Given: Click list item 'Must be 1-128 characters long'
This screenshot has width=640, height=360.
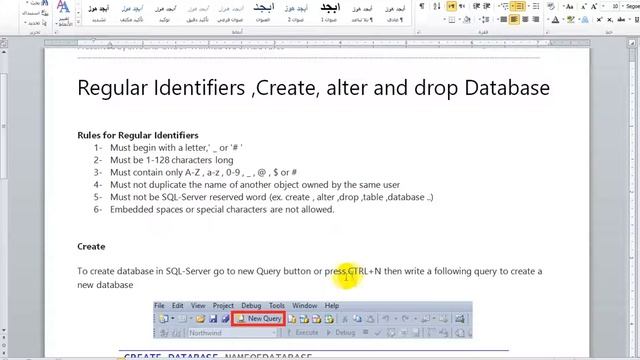Looking at the screenshot, I should [172, 160].
